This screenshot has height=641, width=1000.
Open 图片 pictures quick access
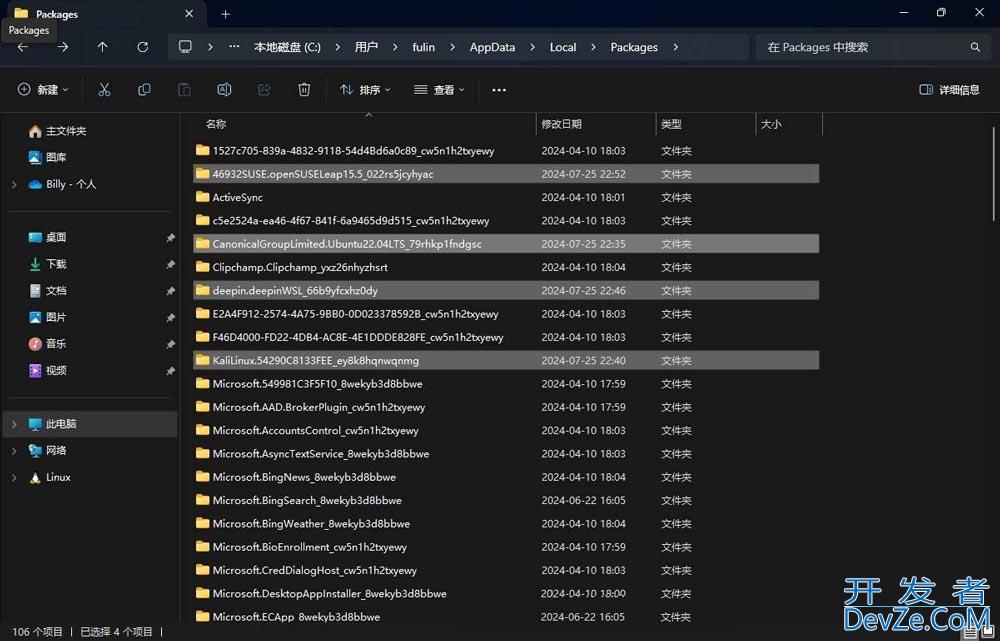47,317
